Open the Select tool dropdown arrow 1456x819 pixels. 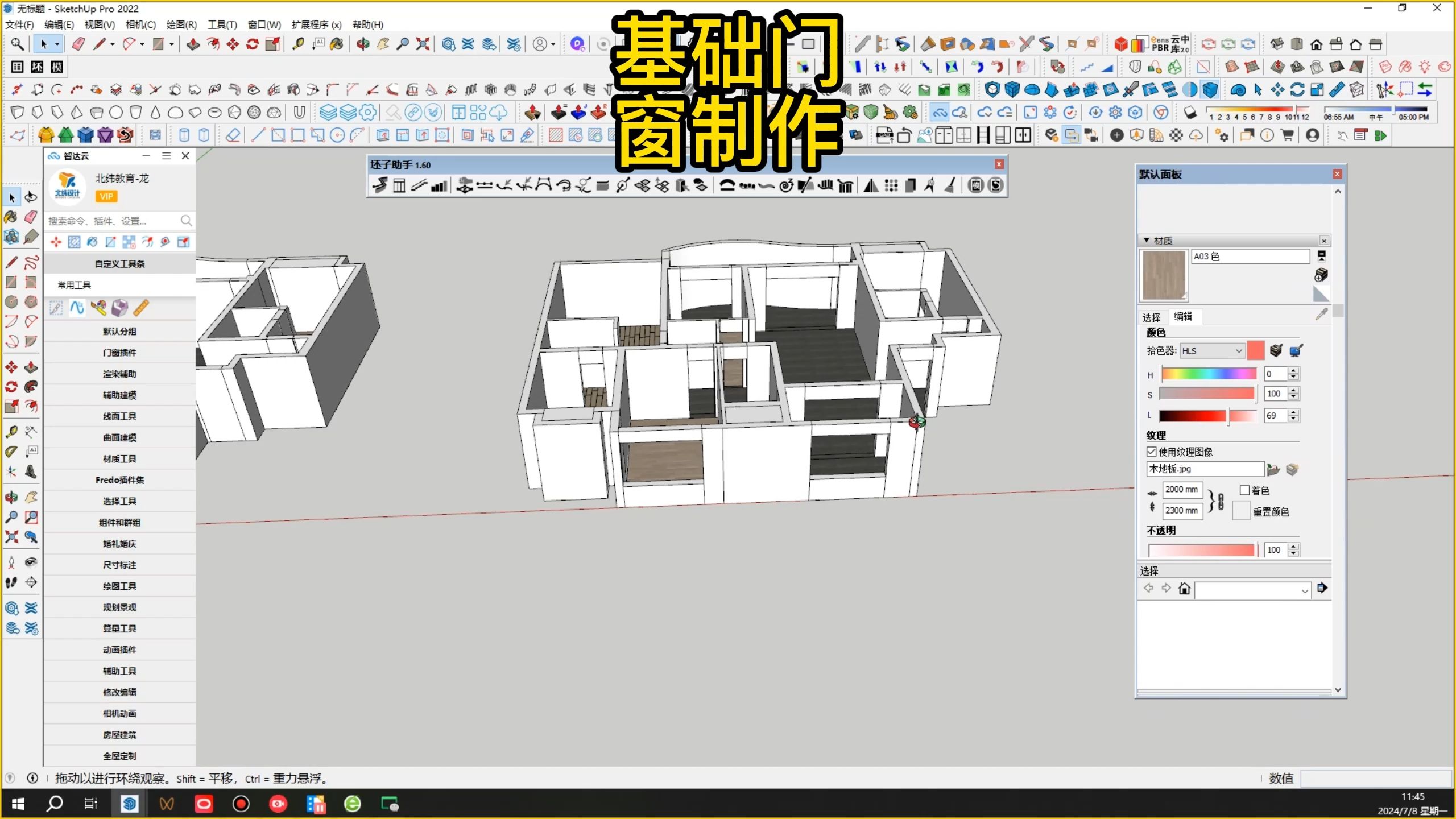coord(56,44)
